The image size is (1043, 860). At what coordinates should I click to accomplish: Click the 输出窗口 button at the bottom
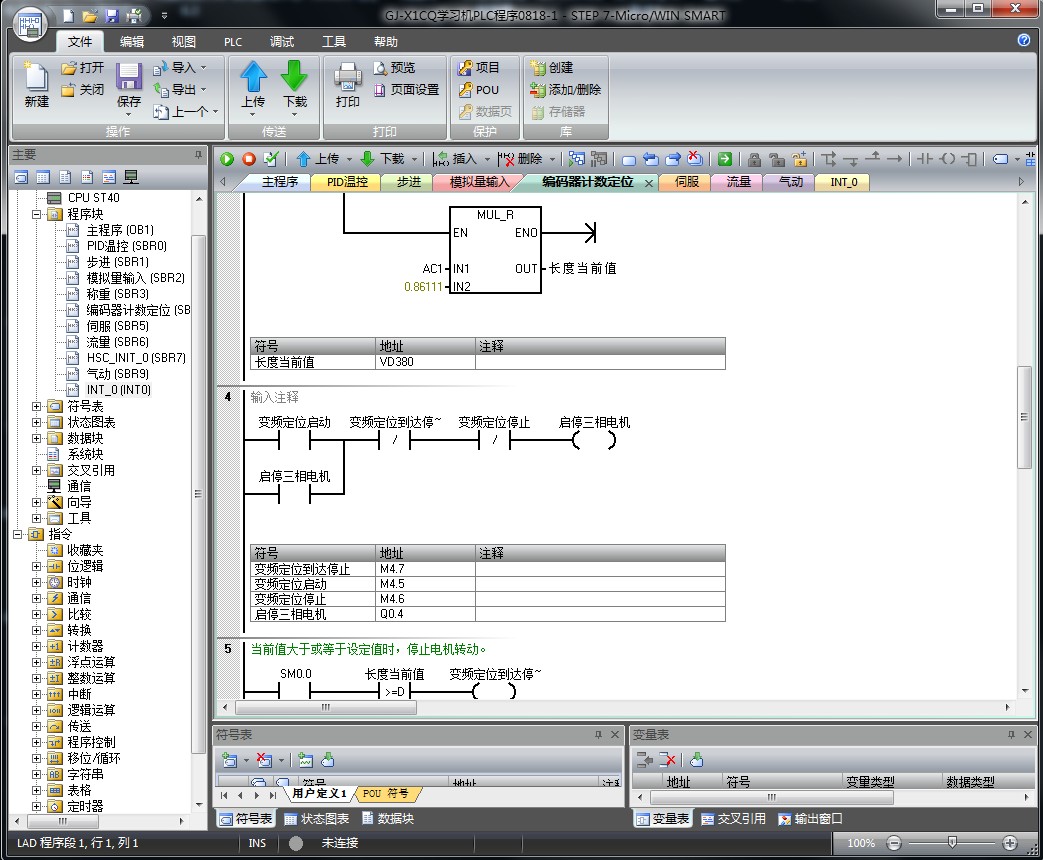point(810,819)
